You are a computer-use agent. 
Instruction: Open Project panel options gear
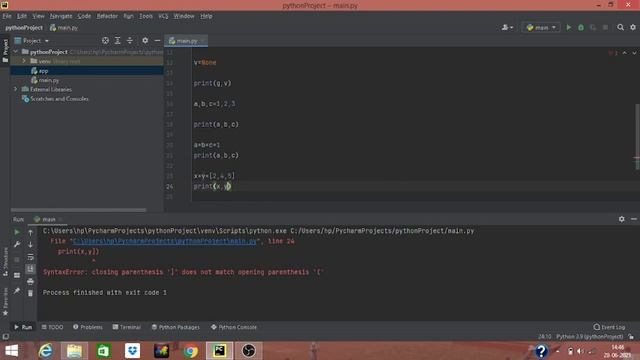click(x=145, y=40)
